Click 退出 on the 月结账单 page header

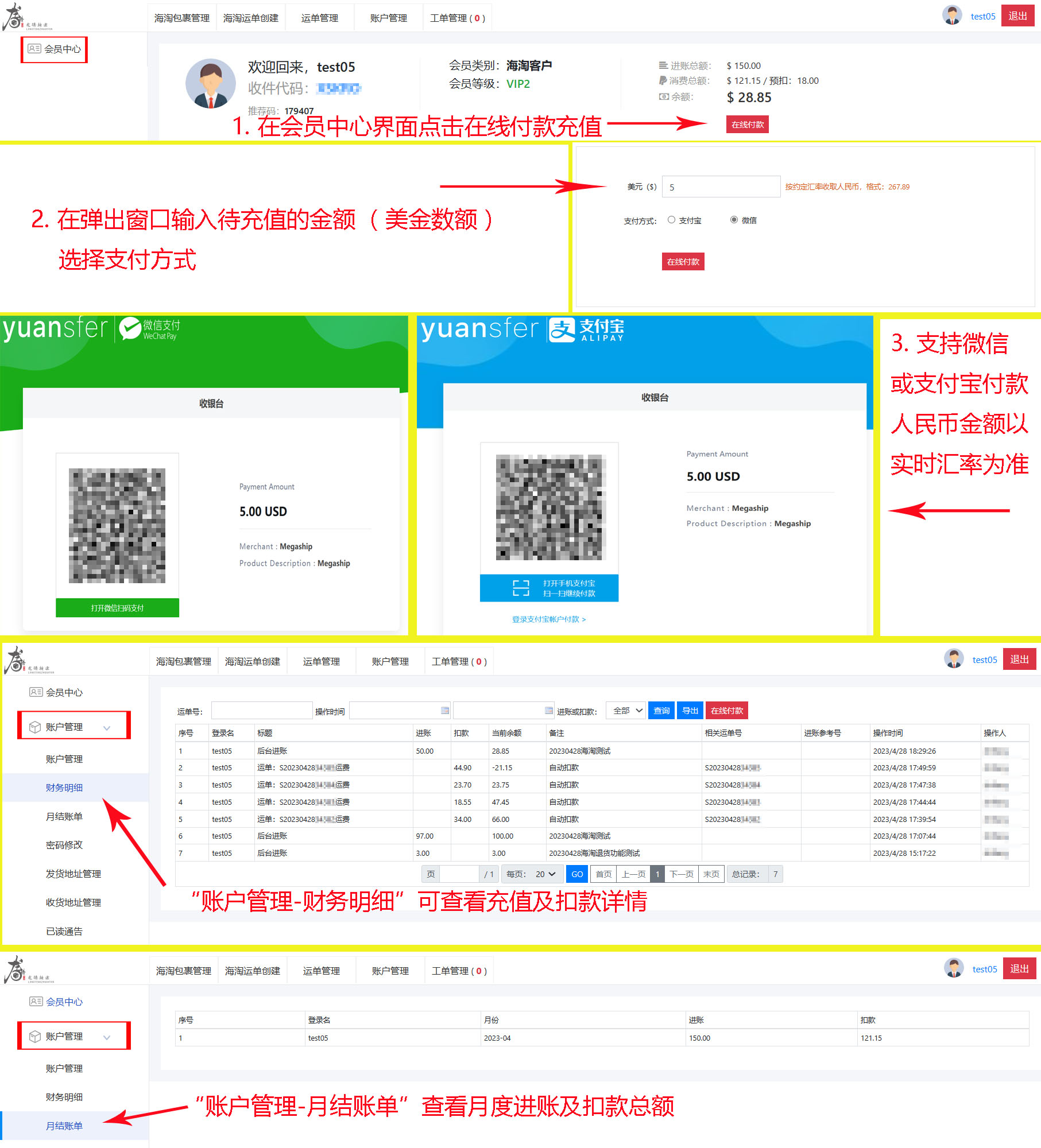coord(1020,968)
